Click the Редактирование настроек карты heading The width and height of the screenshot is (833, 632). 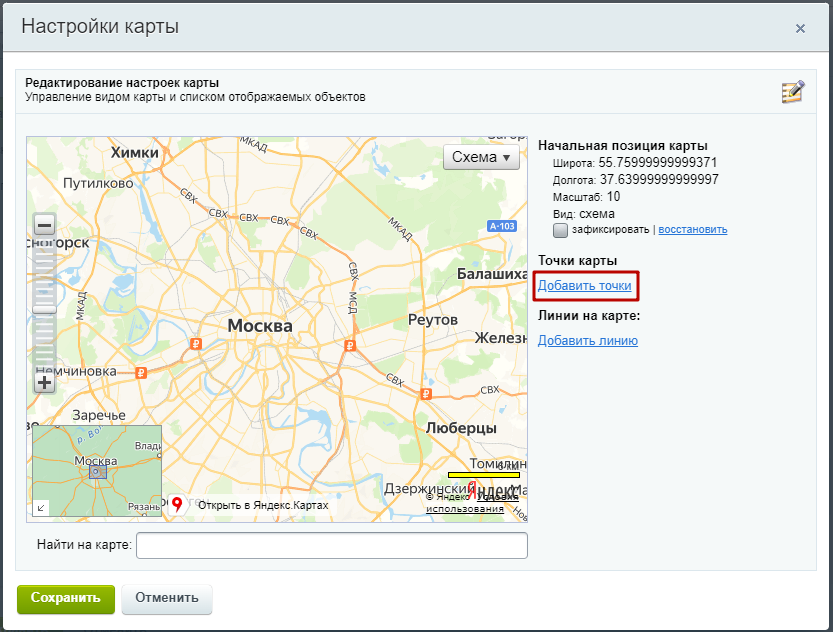click(x=122, y=83)
